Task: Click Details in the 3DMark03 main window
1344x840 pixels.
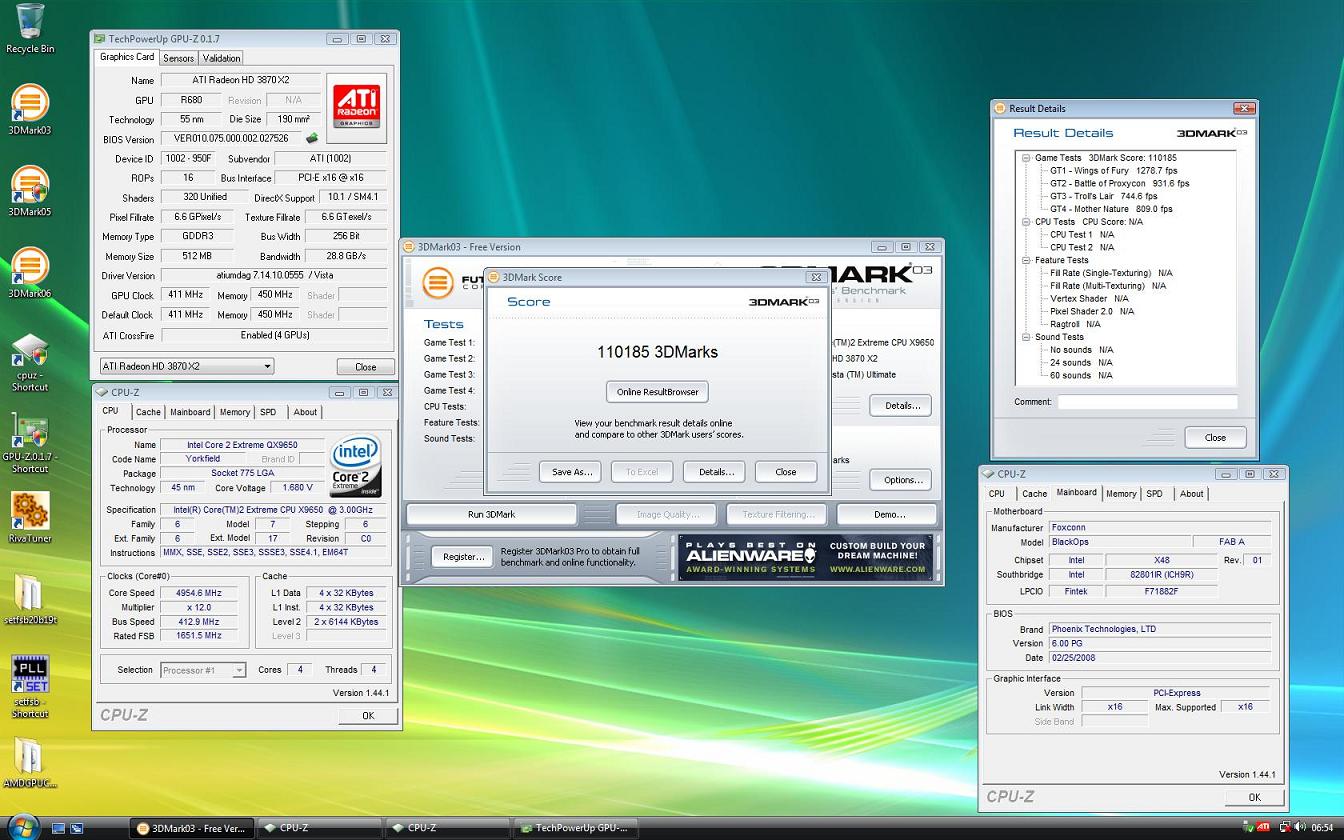Action: click(901, 405)
